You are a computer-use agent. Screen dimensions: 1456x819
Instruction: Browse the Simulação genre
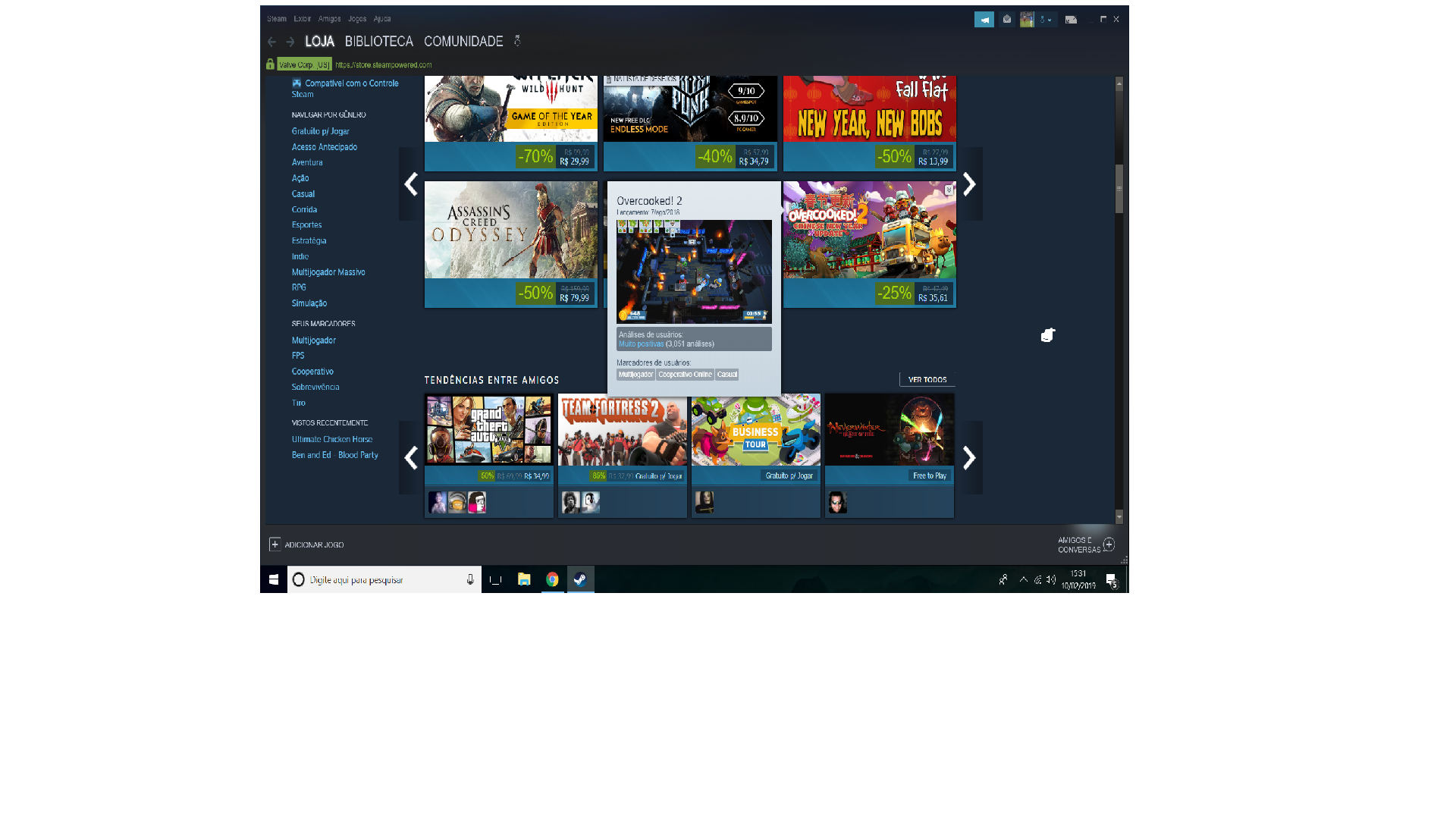[309, 303]
